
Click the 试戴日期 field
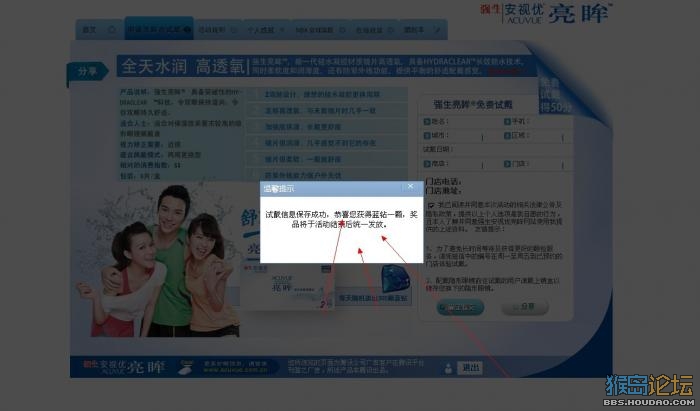click(498, 149)
